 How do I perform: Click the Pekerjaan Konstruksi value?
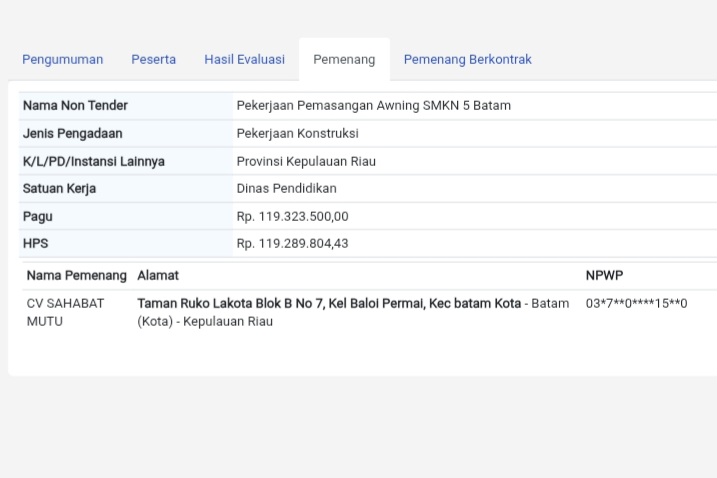[x=297, y=134]
